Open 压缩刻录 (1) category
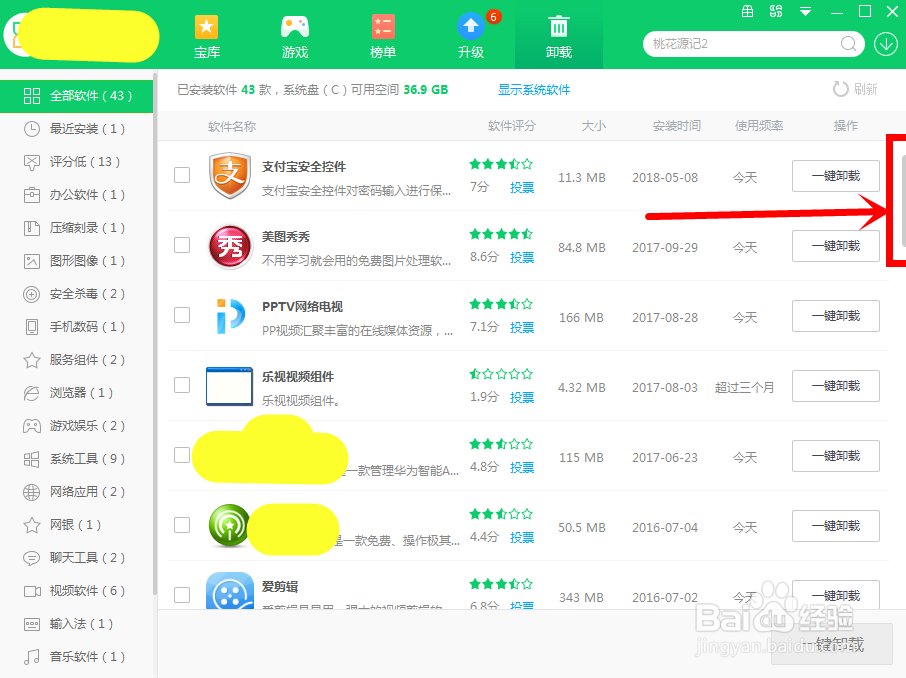The width and height of the screenshot is (906, 678). [76, 228]
